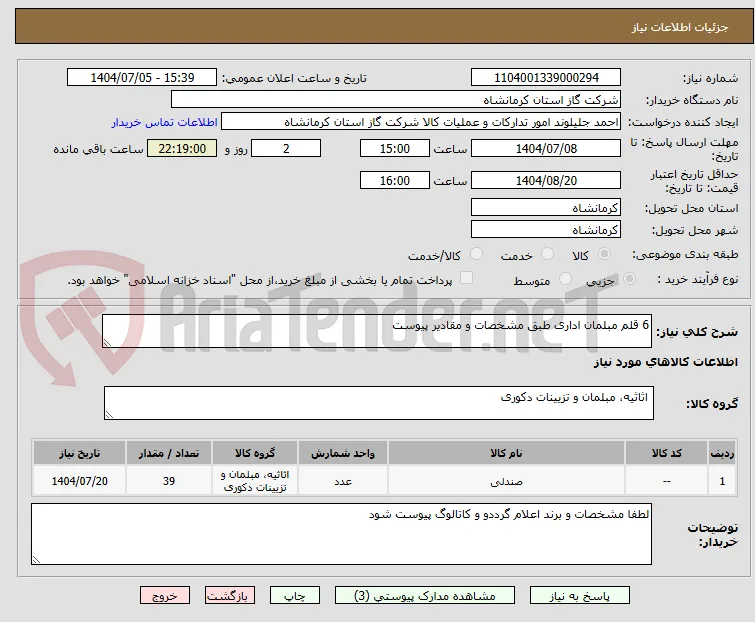Click the تعداد / مقدار column header
The width and height of the screenshot is (755, 622).
click(x=169, y=453)
